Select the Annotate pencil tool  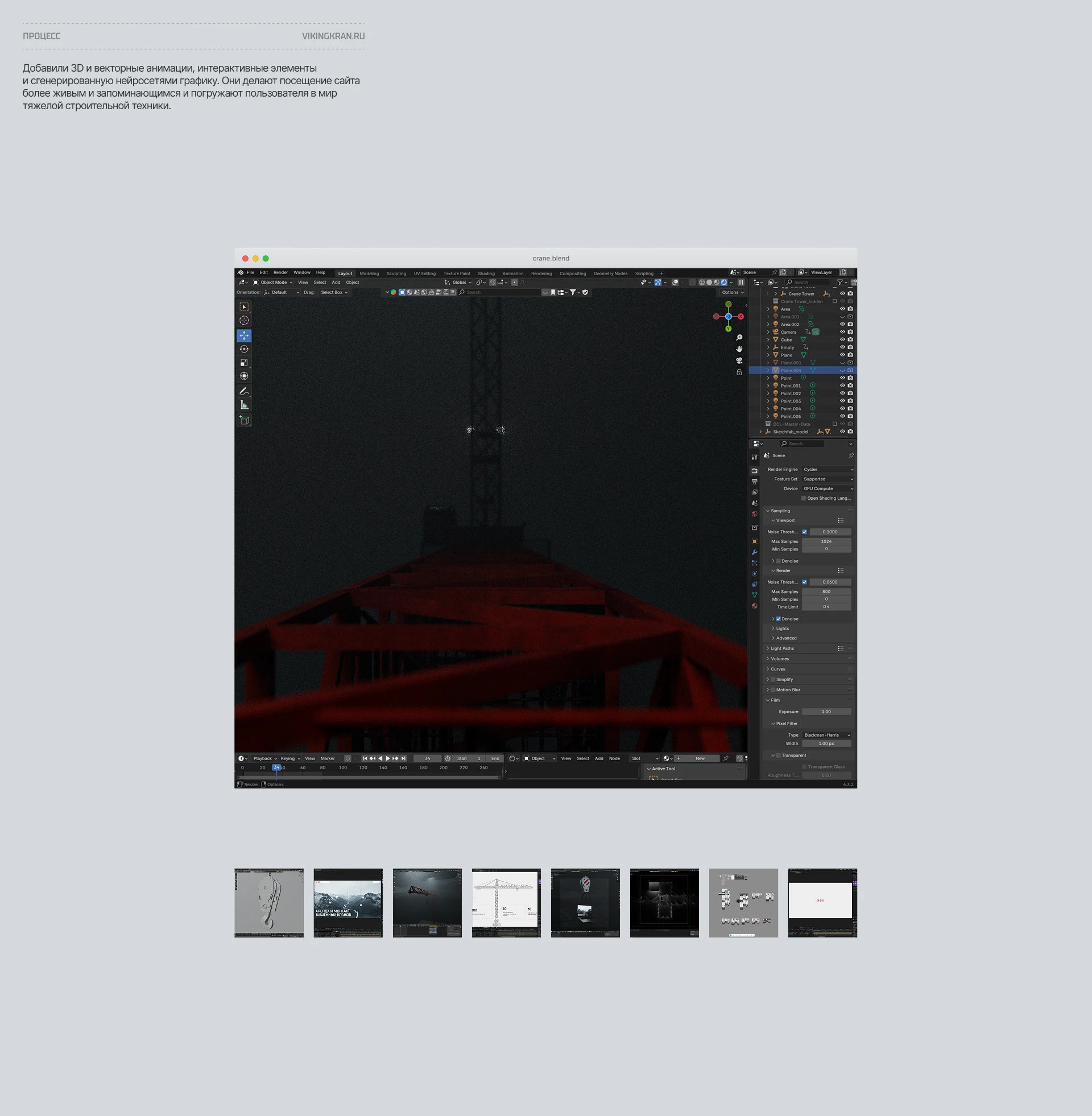pyautogui.click(x=244, y=392)
